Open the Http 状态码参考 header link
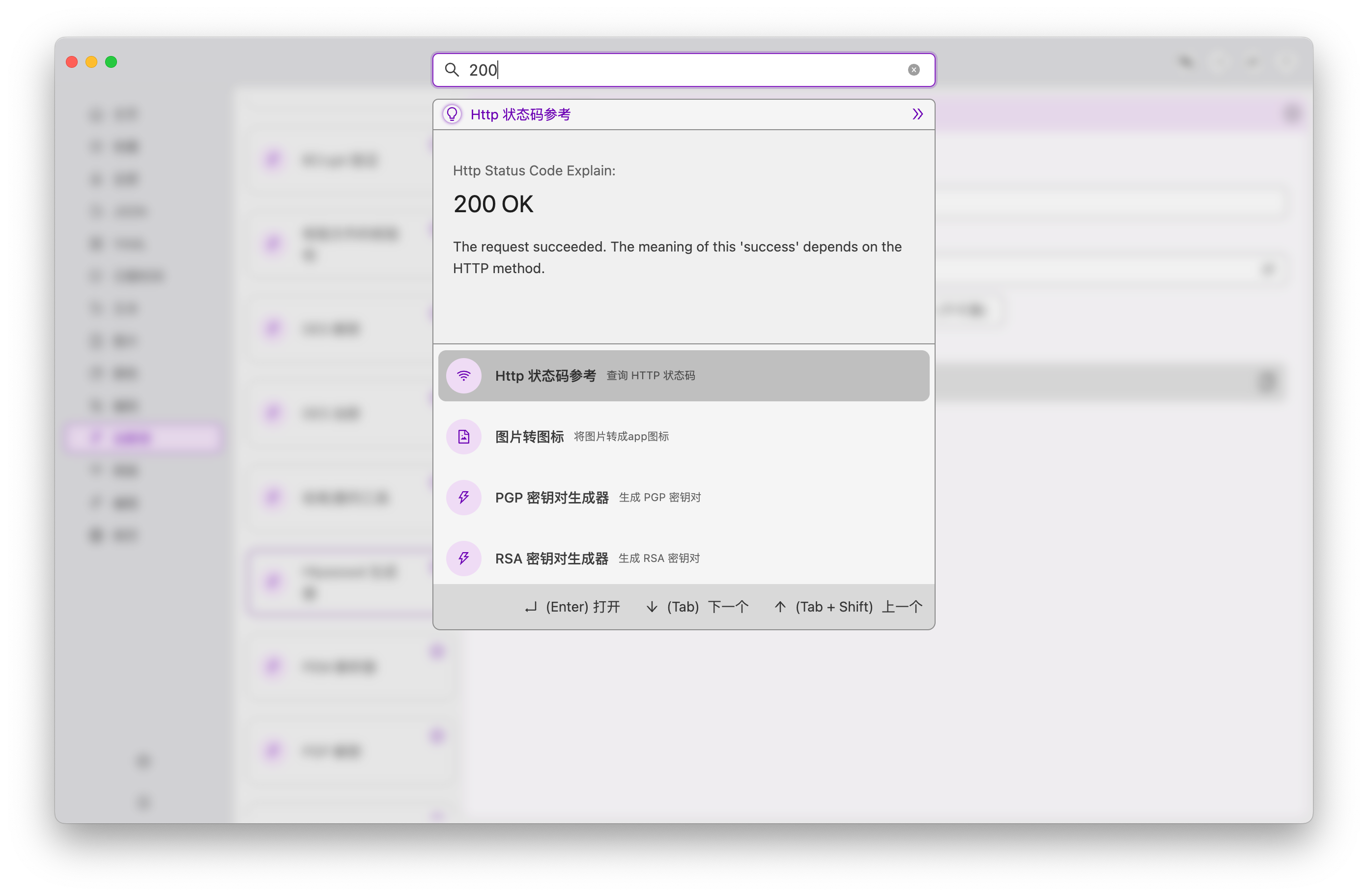1368x896 pixels. pyautogui.click(x=520, y=114)
